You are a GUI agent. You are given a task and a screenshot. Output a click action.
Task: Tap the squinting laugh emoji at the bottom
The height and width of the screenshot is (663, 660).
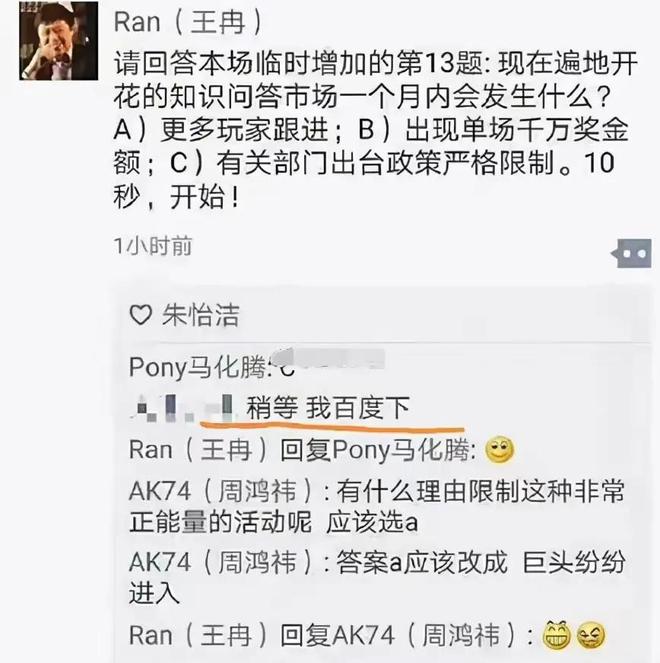[591, 636]
